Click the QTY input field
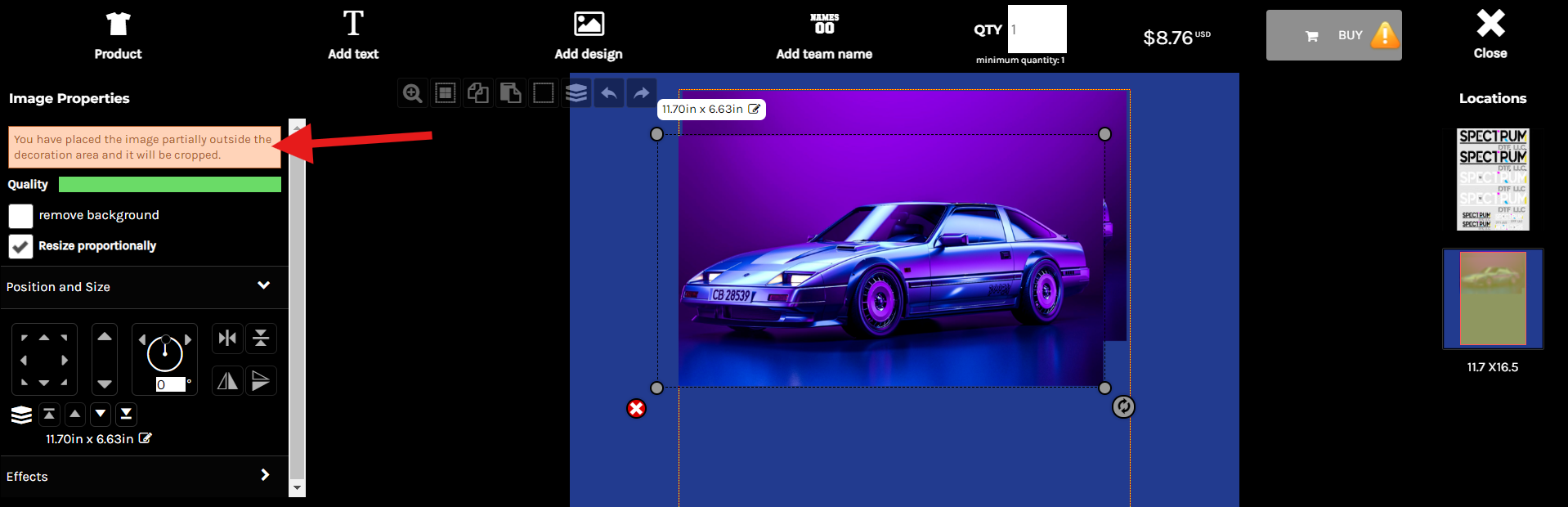 [1037, 29]
